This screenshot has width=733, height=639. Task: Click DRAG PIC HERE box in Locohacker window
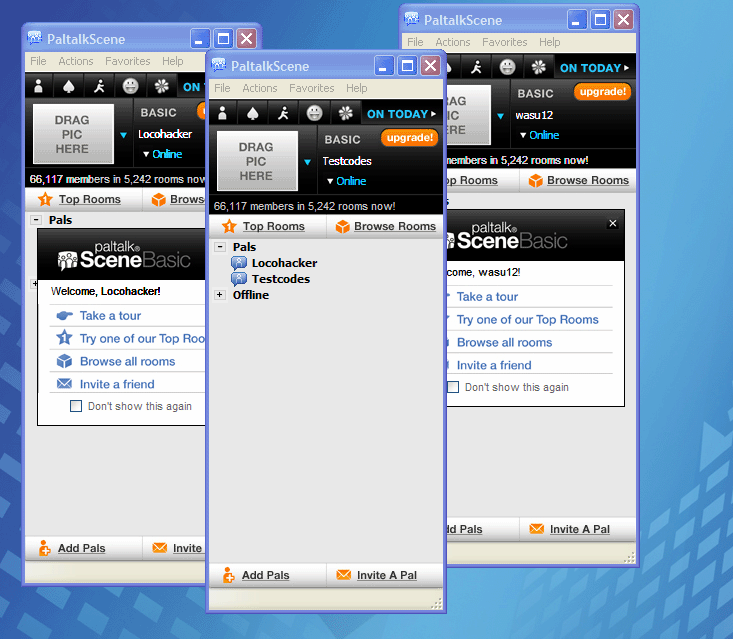point(72,134)
